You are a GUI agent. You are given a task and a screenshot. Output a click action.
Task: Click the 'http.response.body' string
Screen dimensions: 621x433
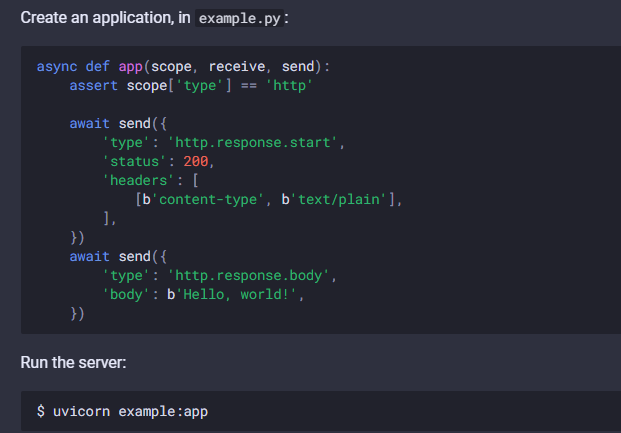[x=253, y=276]
